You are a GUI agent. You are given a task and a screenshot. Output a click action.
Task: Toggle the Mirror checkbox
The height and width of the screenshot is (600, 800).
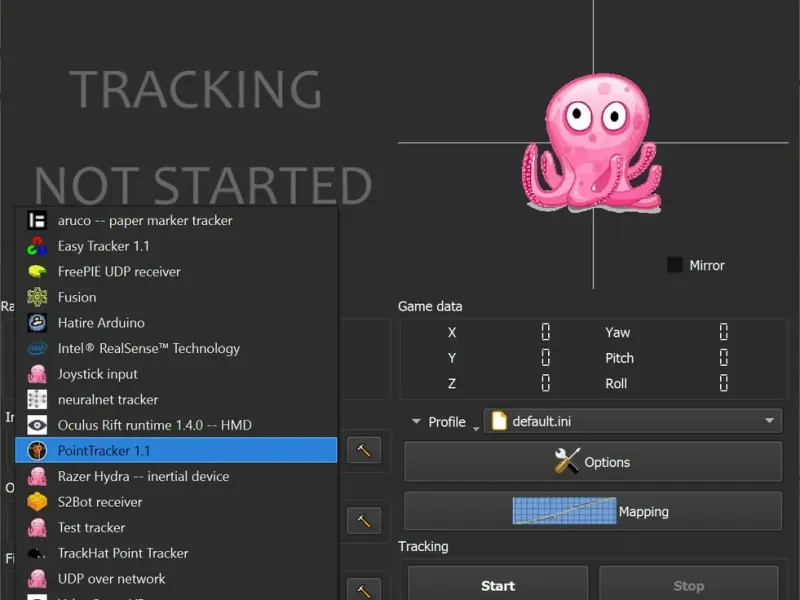coord(674,265)
